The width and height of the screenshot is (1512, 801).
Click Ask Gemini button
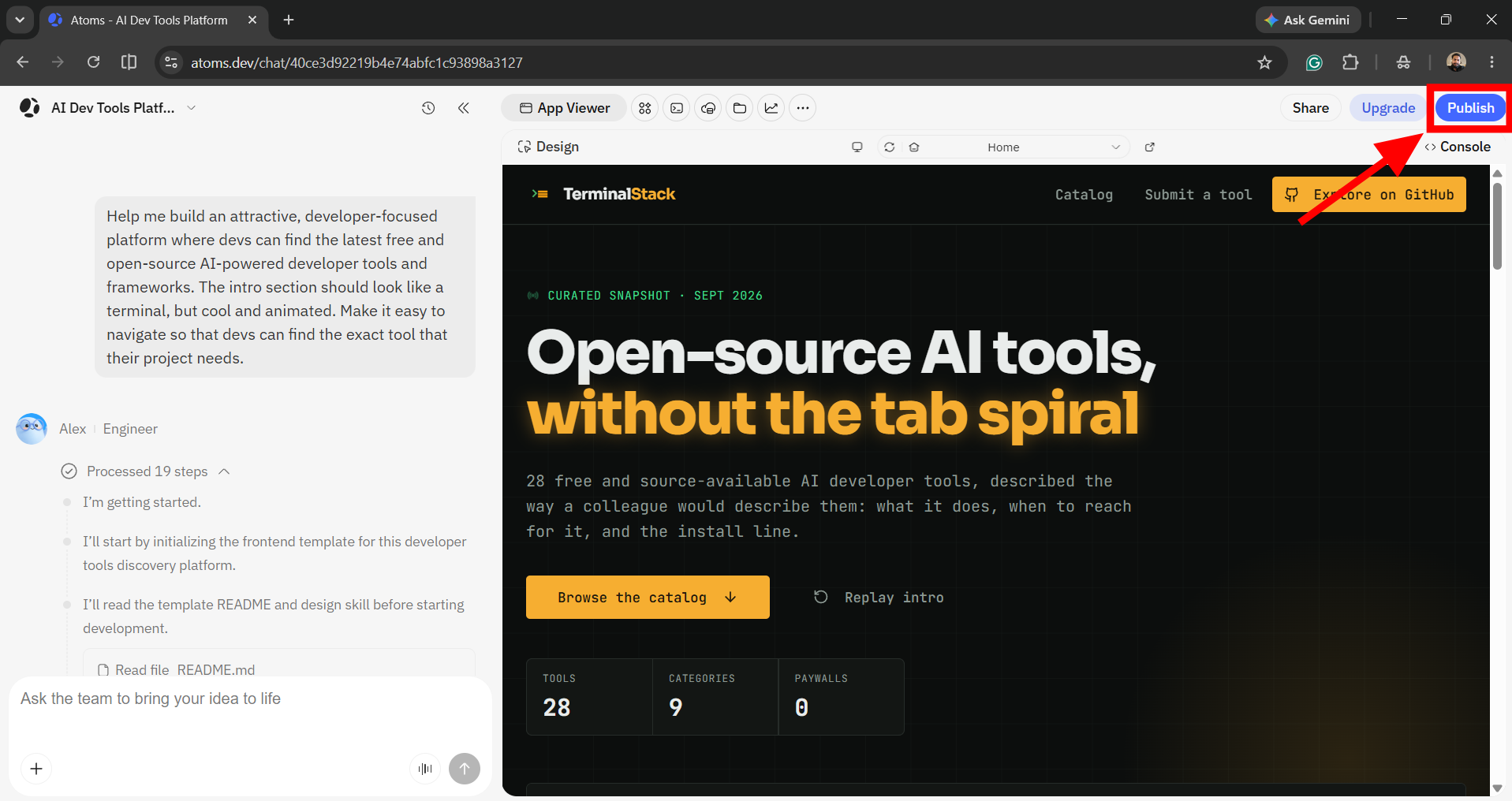(1308, 20)
